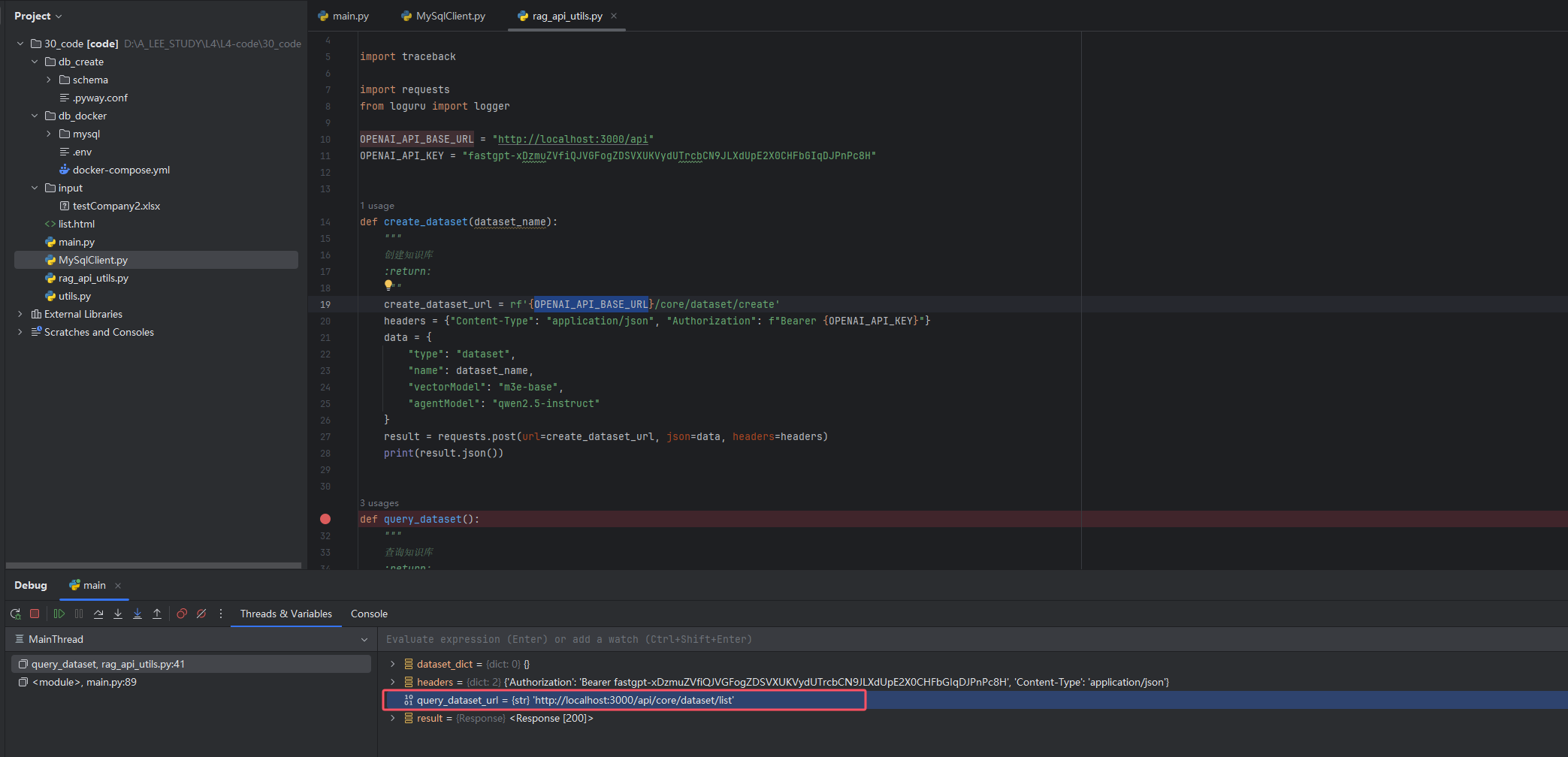1568x757 pixels.
Task: Expand the schema folder in project tree
Action: coord(49,80)
